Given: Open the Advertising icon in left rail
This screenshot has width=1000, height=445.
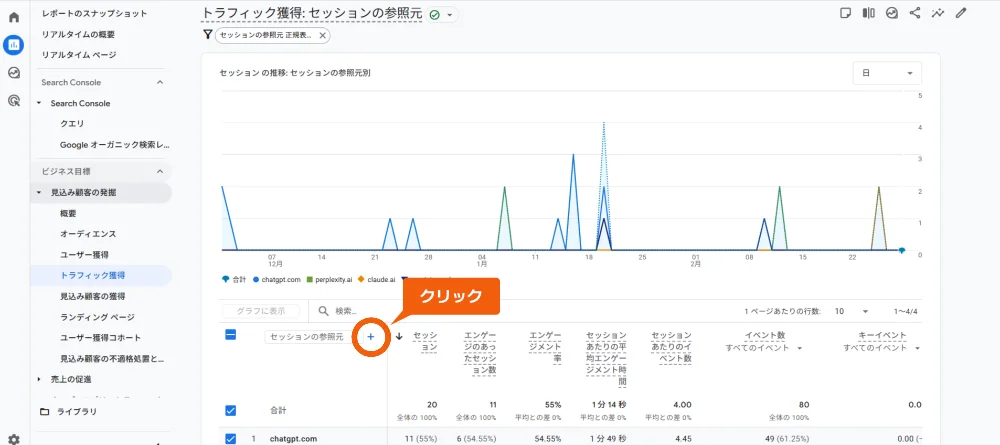Looking at the screenshot, I should (14, 100).
